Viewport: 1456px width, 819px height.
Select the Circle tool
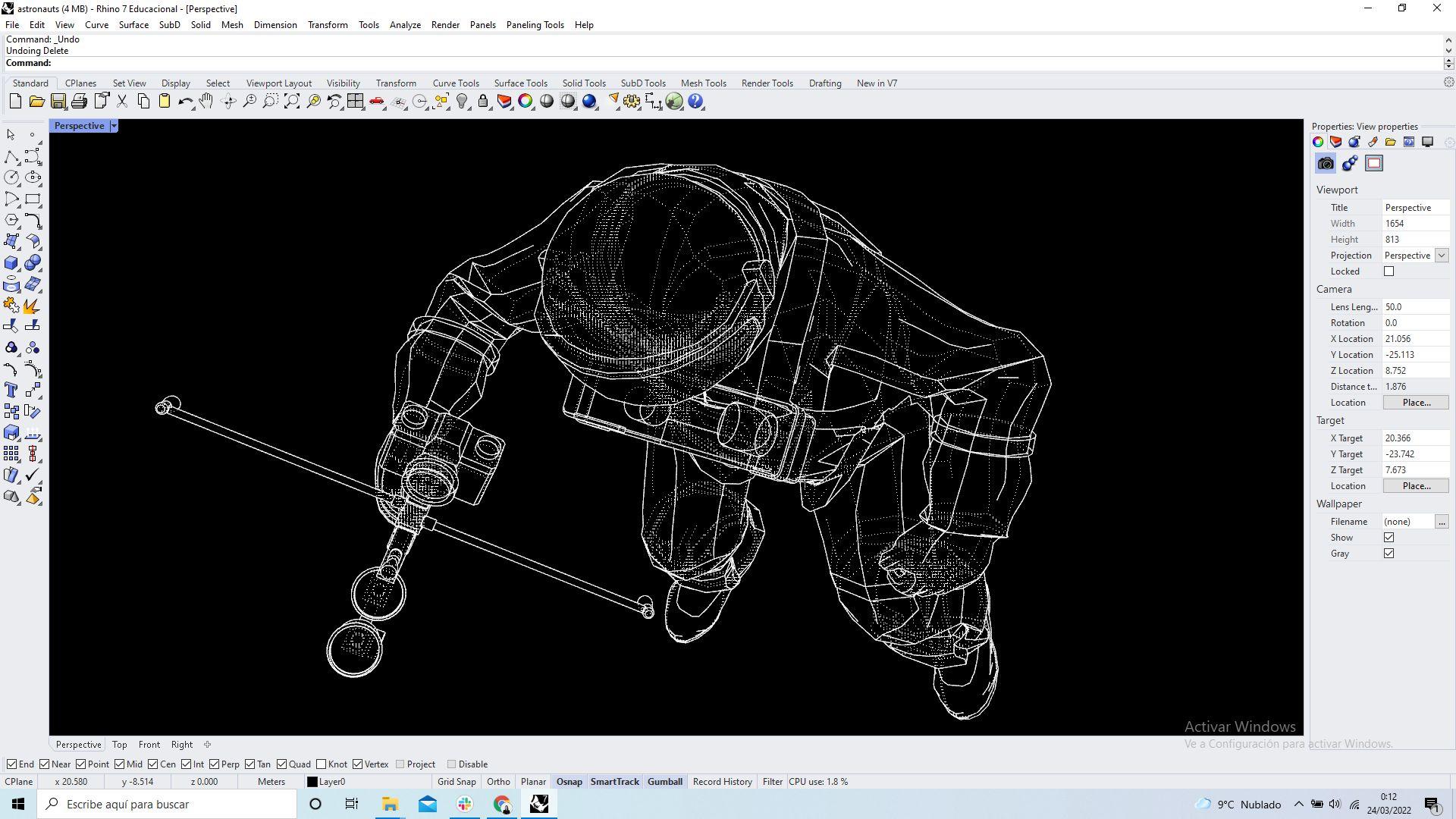[x=11, y=177]
